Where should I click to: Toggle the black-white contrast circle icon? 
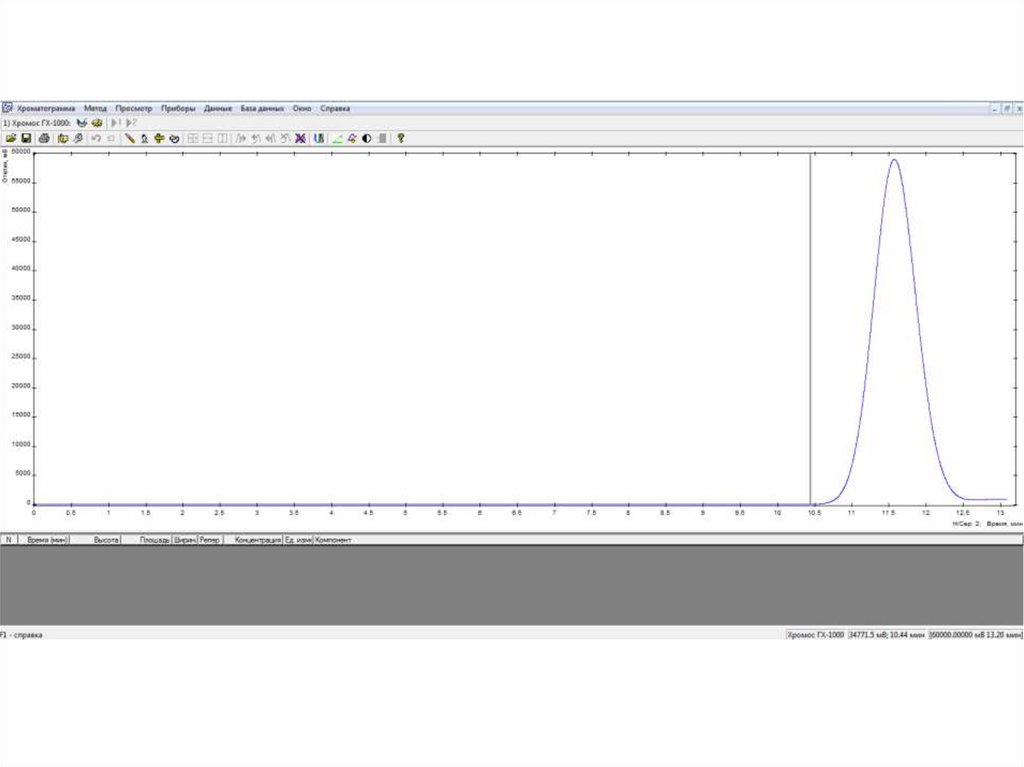[367, 138]
